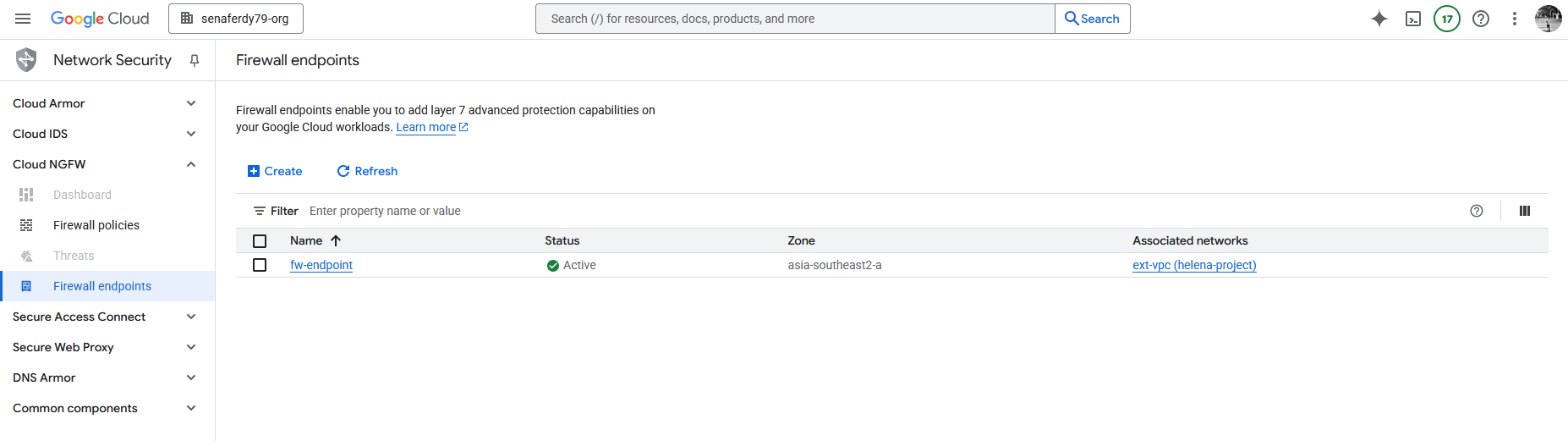
Task: Pin the Network Security product
Action: point(195,60)
